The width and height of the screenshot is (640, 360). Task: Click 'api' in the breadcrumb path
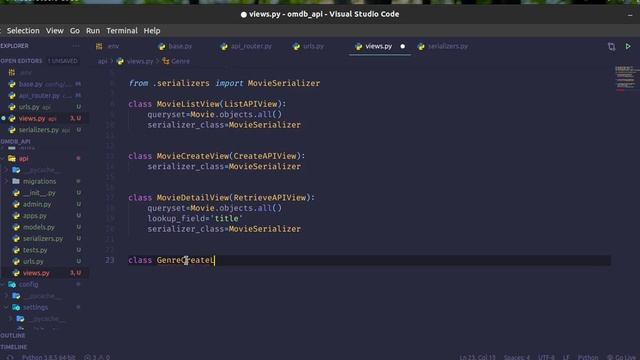click(x=102, y=61)
